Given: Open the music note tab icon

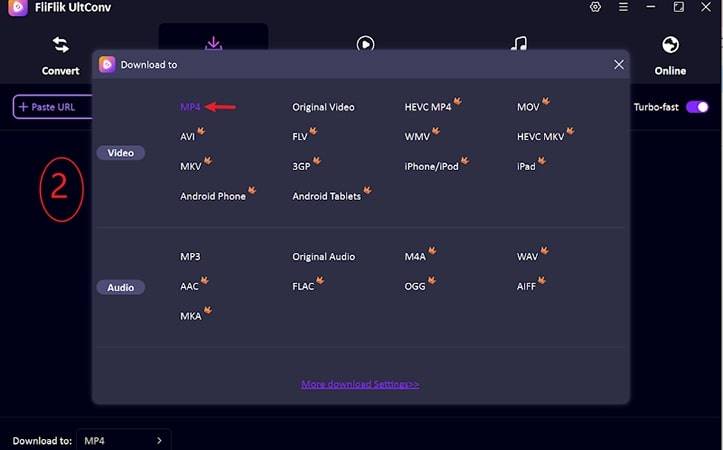Looking at the screenshot, I should point(519,43).
